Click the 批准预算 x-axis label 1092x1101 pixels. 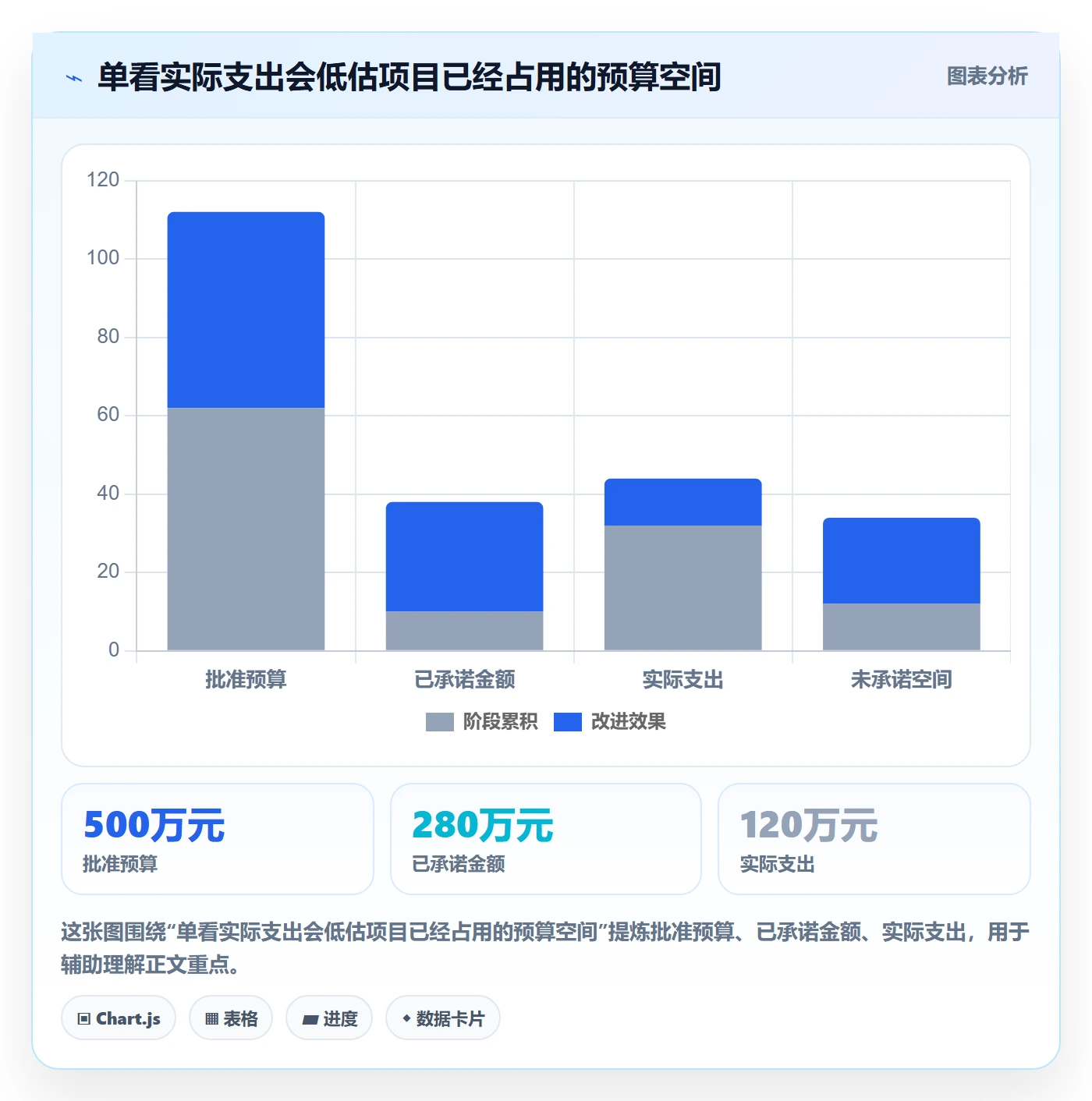pyautogui.click(x=246, y=680)
